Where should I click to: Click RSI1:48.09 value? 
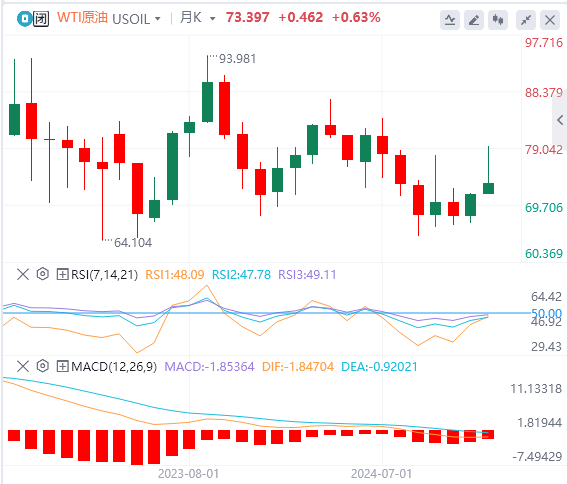[175, 275]
